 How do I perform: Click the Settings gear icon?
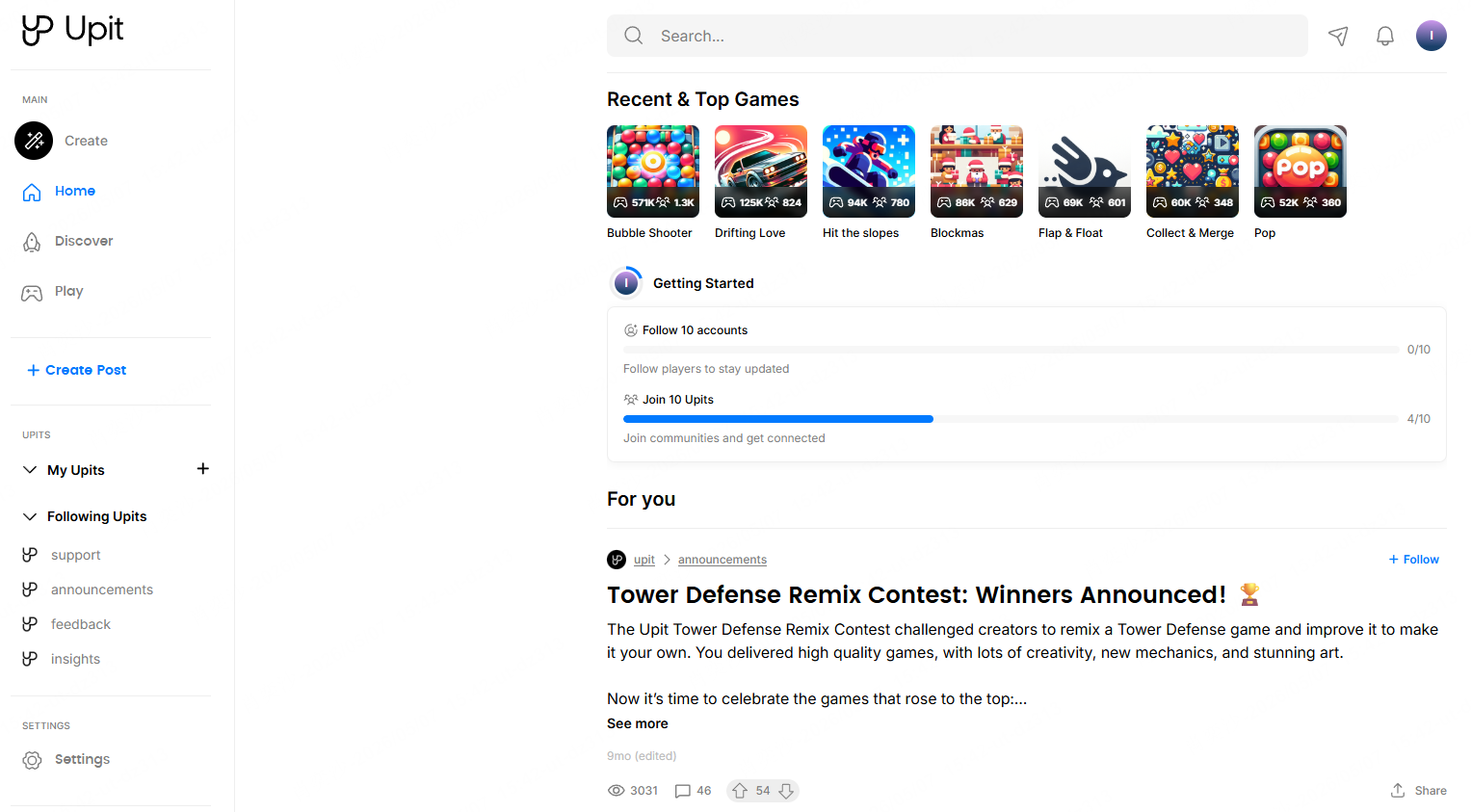coord(32,760)
